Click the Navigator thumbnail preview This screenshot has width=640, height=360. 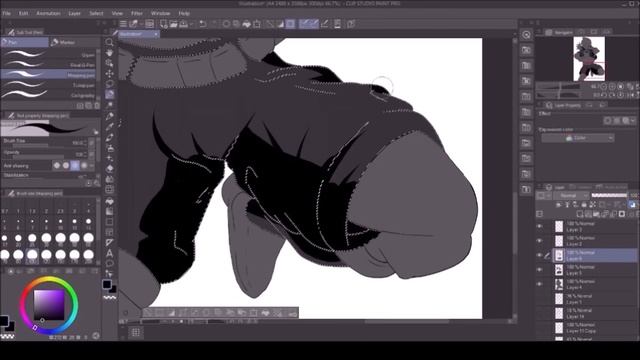[589, 59]
